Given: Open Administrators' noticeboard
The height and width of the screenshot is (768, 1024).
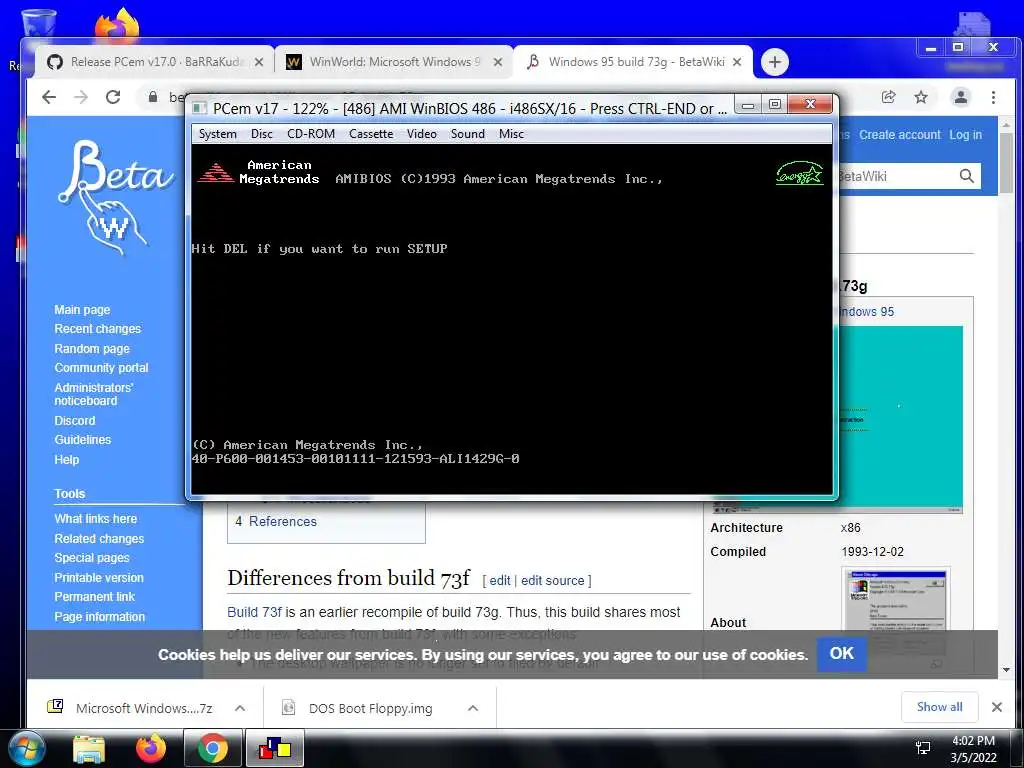Looking at the screenshot, I should click(93, 394).
